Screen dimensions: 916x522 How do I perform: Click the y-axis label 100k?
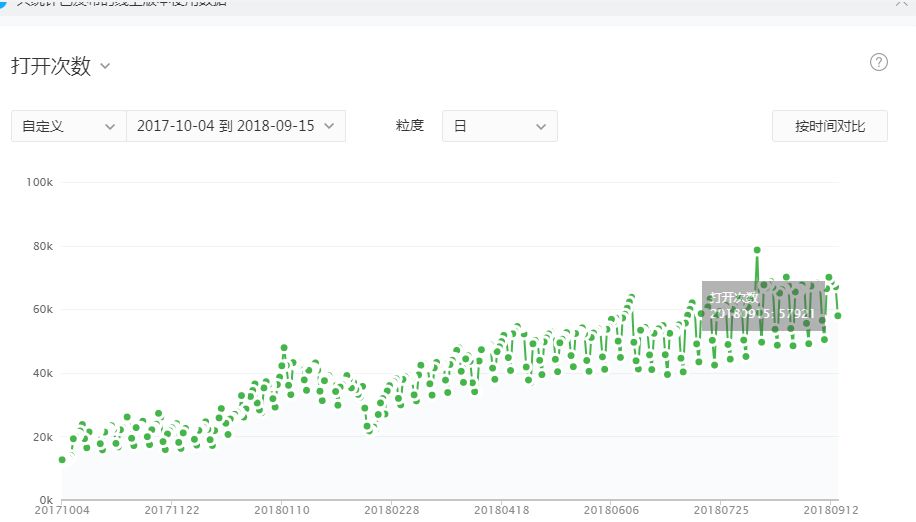(x=40, y=182)
